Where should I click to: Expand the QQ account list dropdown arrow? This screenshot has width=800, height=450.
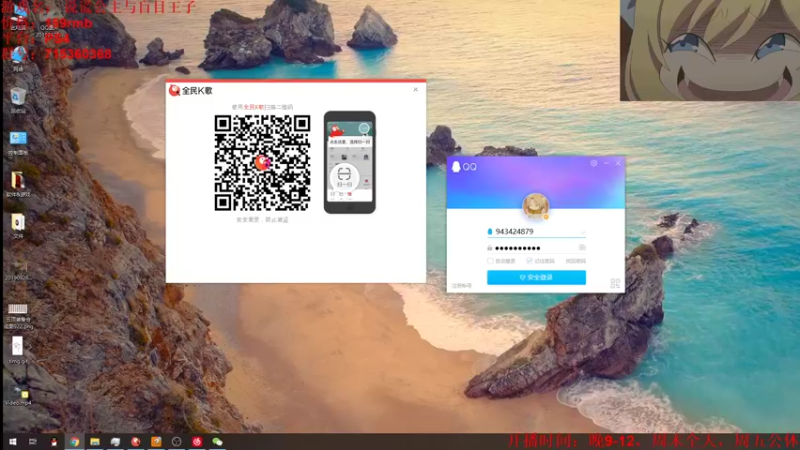(582, 232)
